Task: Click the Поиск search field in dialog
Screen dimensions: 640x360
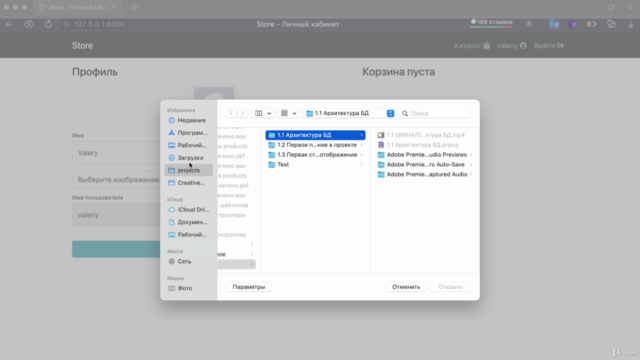Action: click(x=435, y=113)
